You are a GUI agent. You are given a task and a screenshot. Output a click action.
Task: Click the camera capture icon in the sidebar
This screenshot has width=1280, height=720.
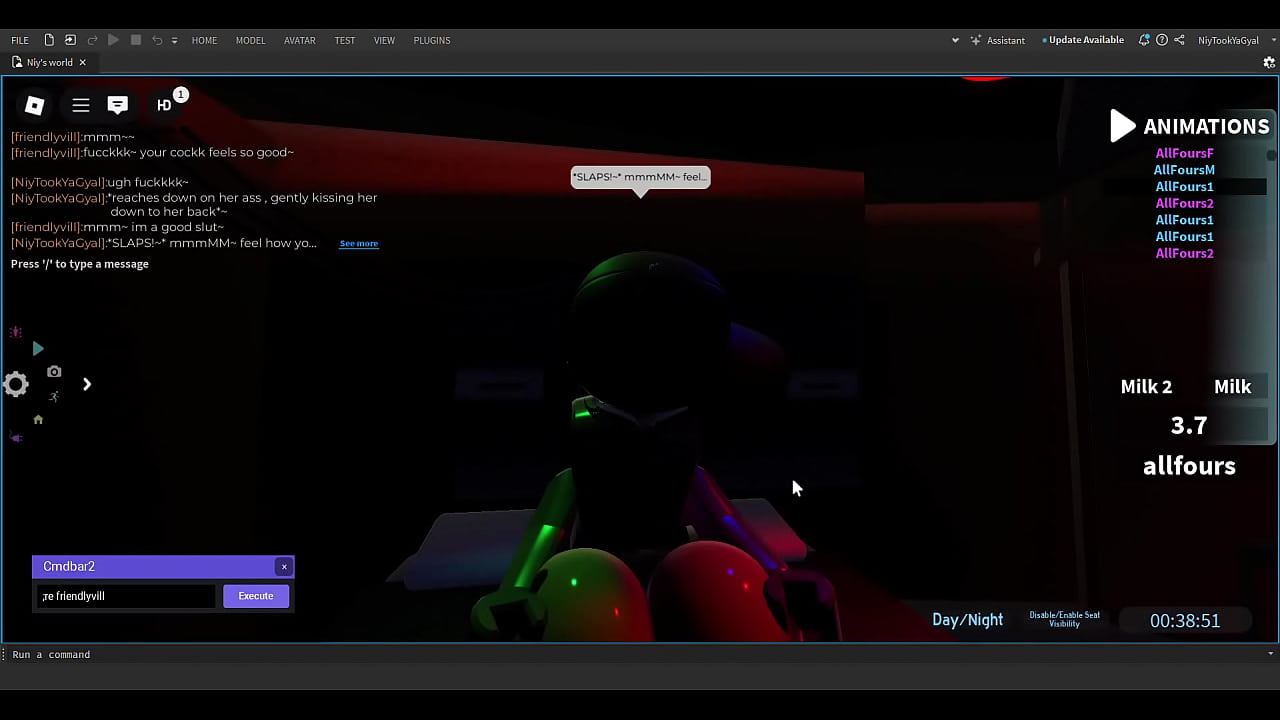54,371
